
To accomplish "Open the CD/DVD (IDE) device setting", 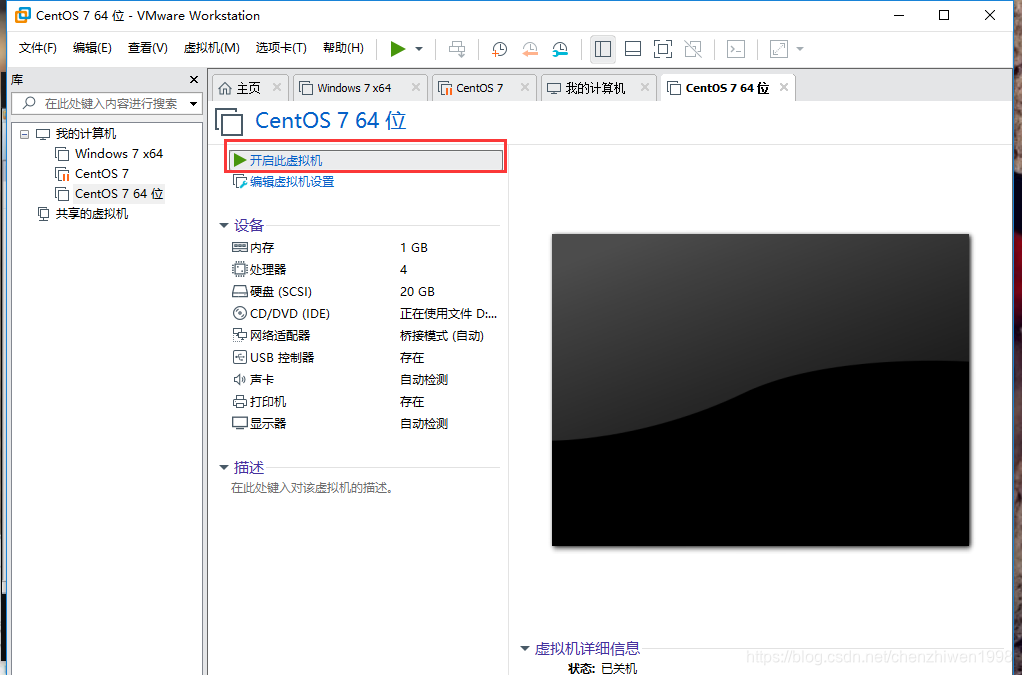I will [x=289, y=313].
